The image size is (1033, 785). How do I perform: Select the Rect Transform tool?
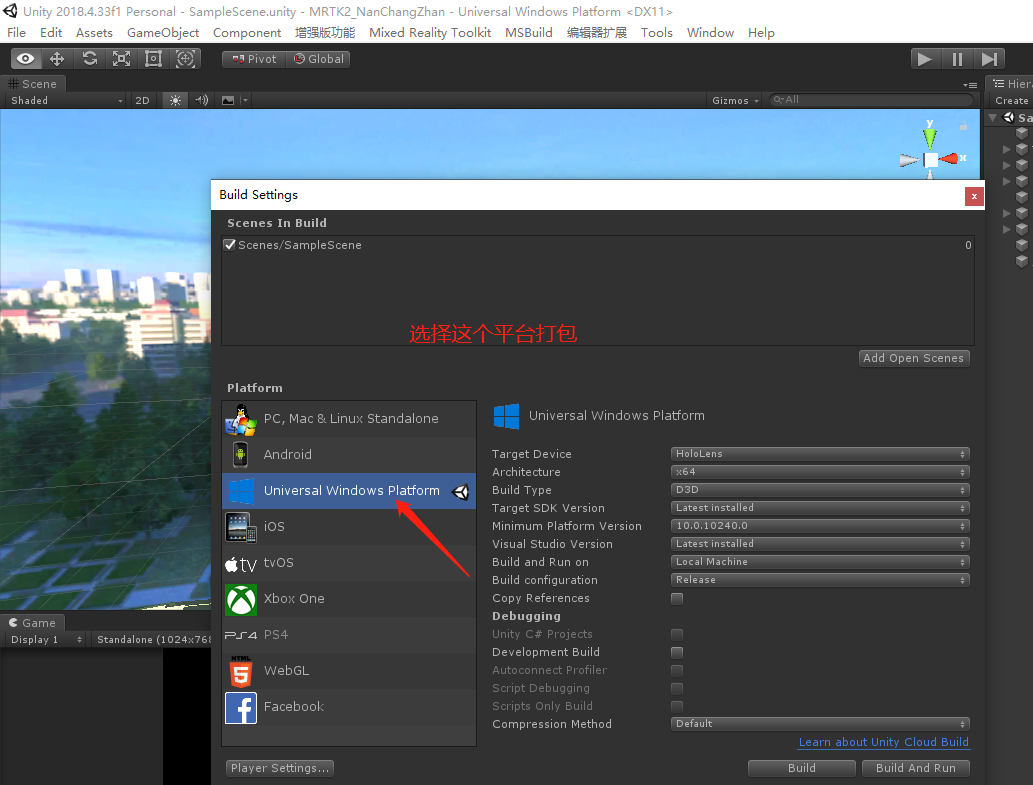pos(152,59)
